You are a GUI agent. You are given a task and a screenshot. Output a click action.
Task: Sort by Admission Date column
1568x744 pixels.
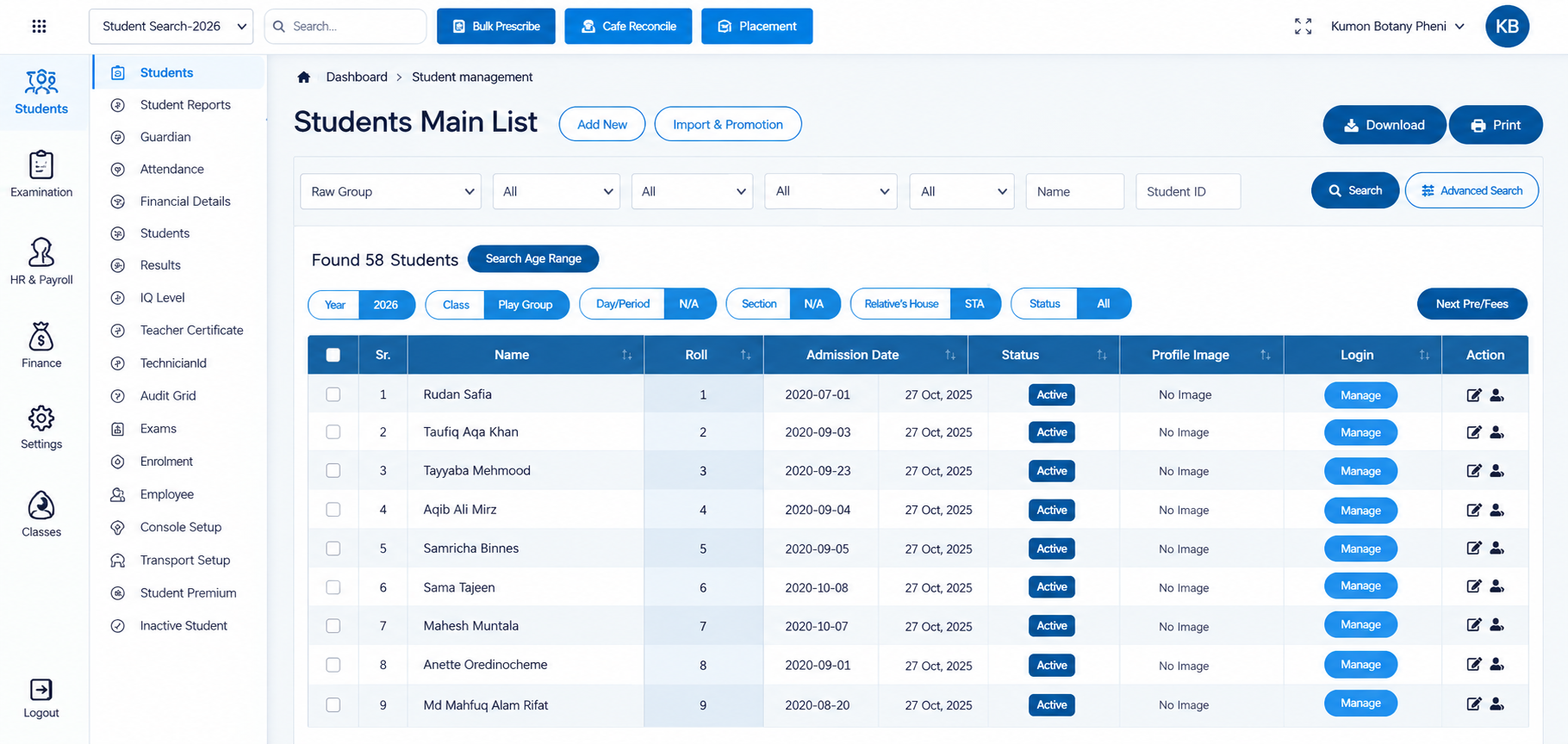point(949,355)
